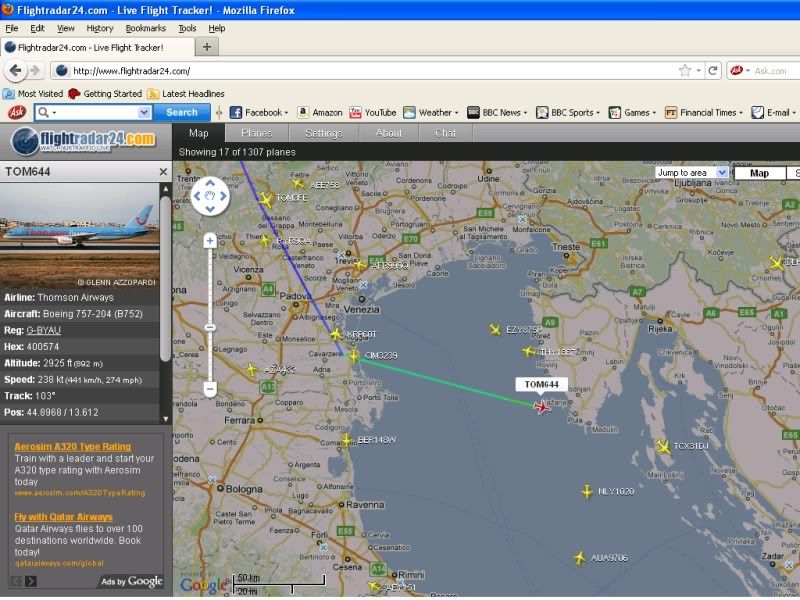
Task: Click the EZY87SP plane icon
Action: coord(495,330)
